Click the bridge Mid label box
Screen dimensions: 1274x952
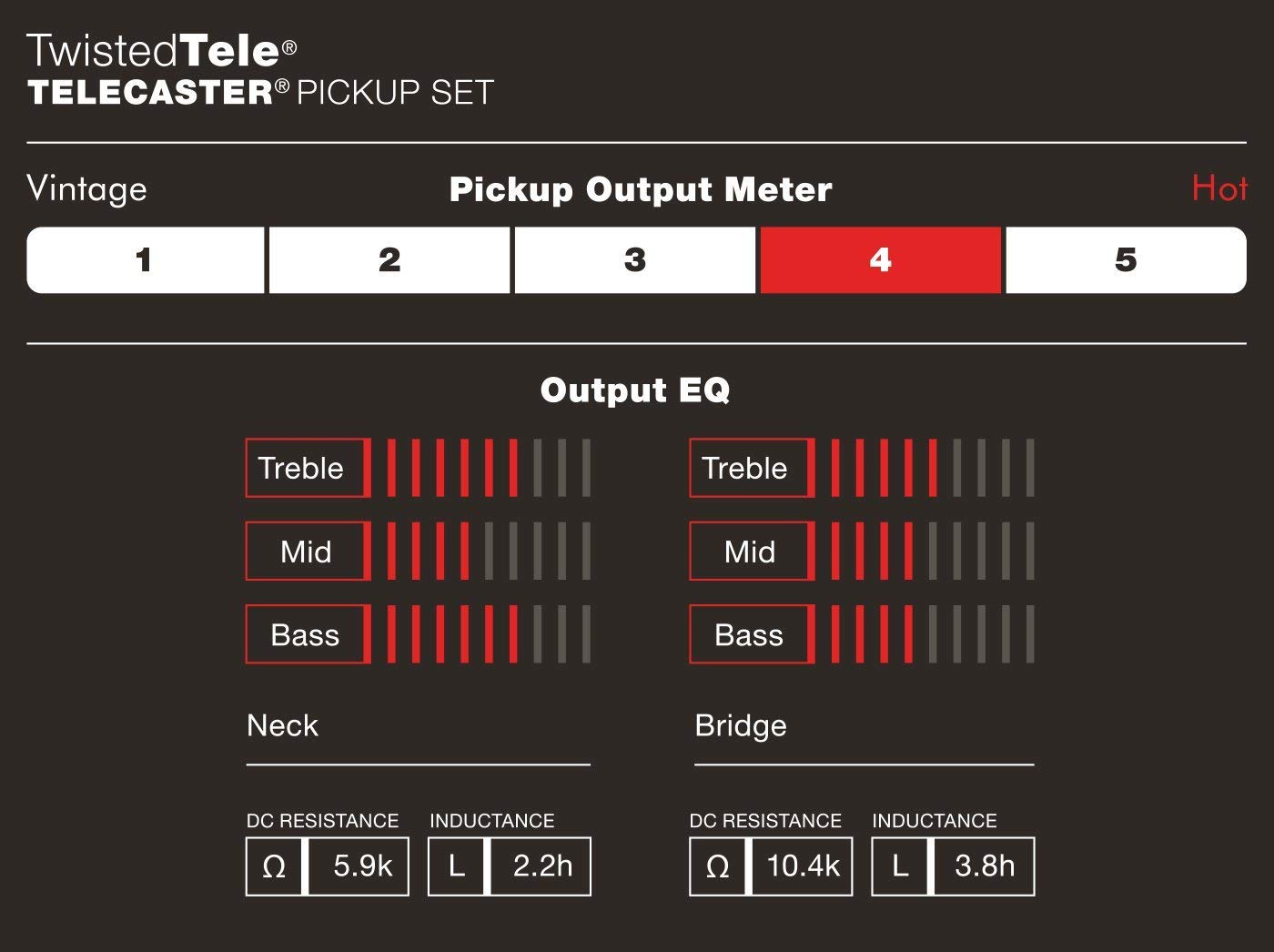click(750, 552)
